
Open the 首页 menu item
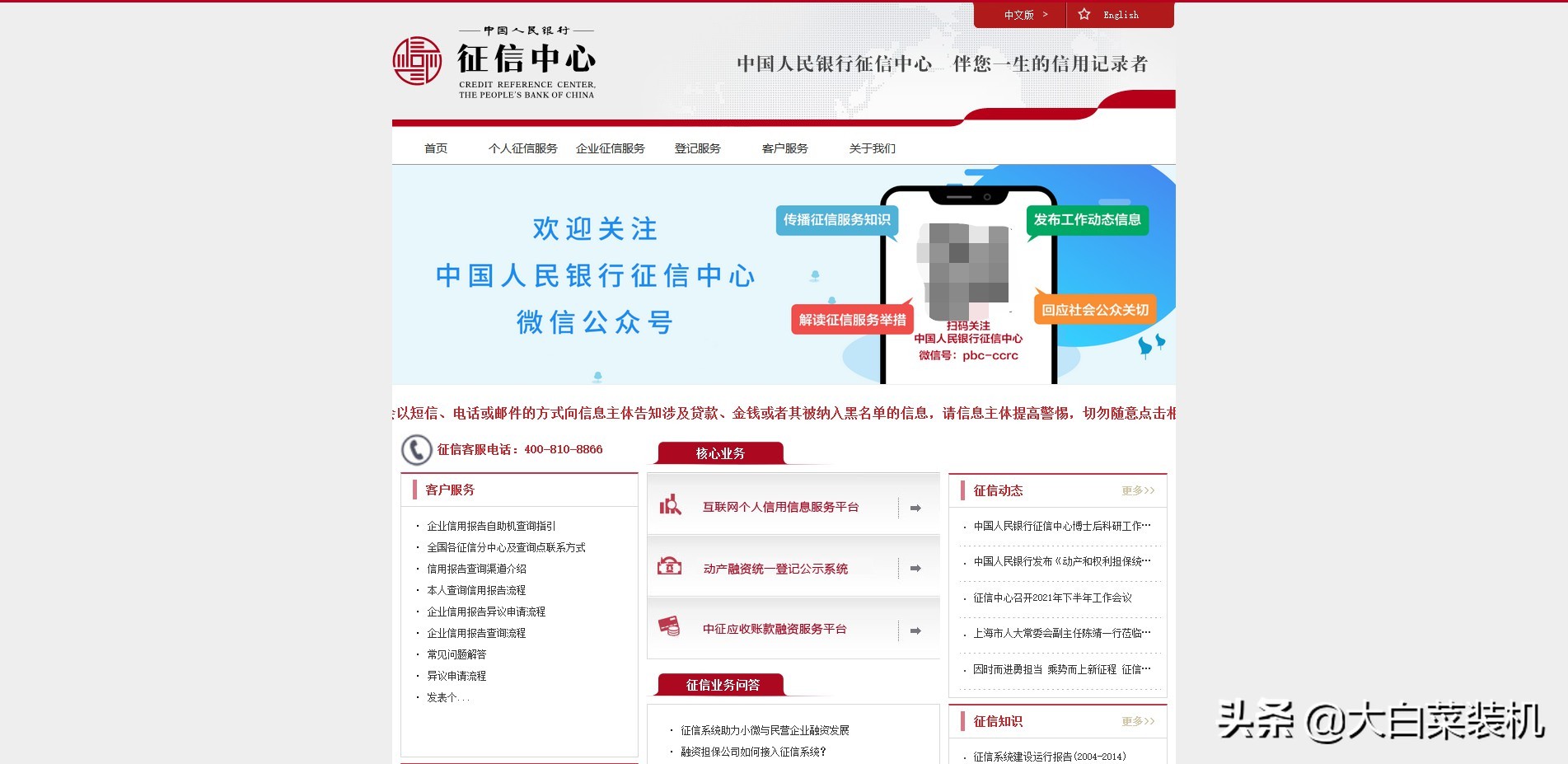[x=436, y=148]
